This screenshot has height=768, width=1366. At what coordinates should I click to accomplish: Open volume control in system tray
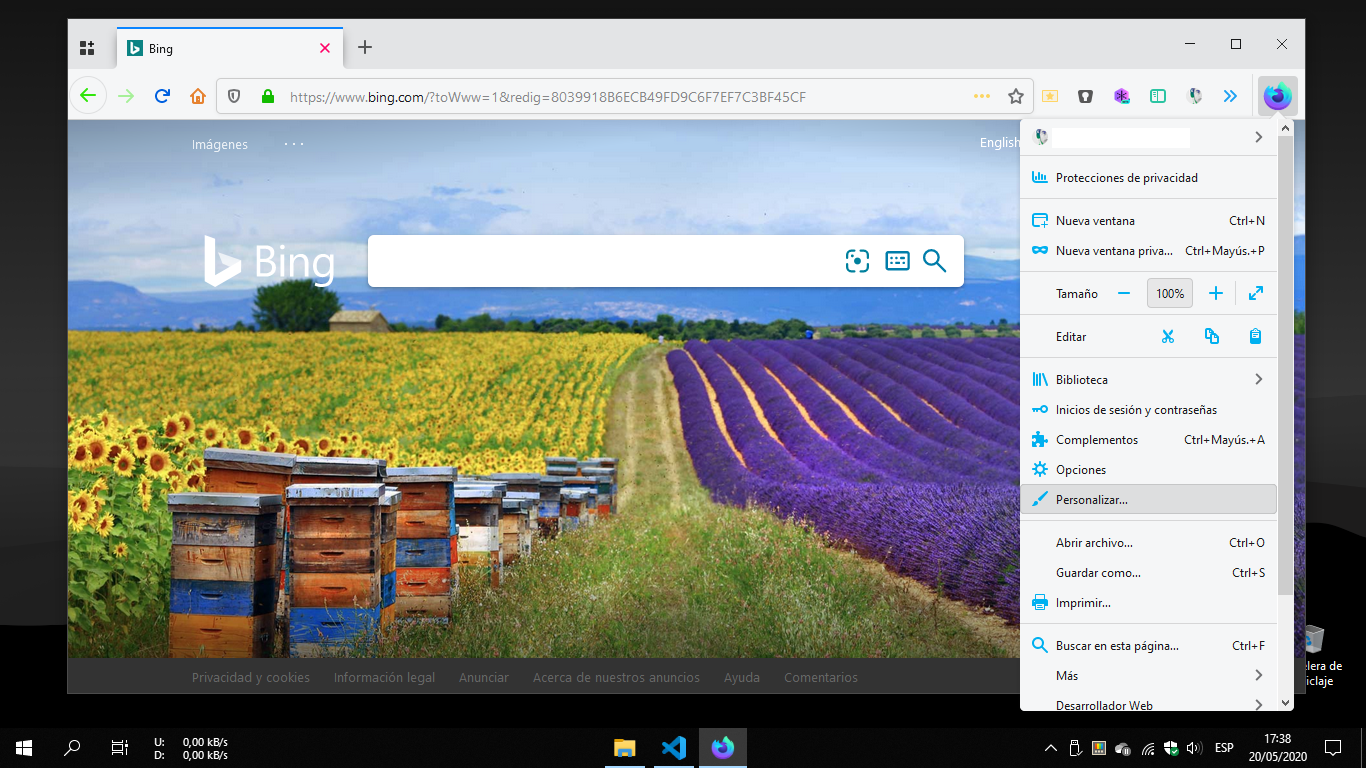point(1194,747)
